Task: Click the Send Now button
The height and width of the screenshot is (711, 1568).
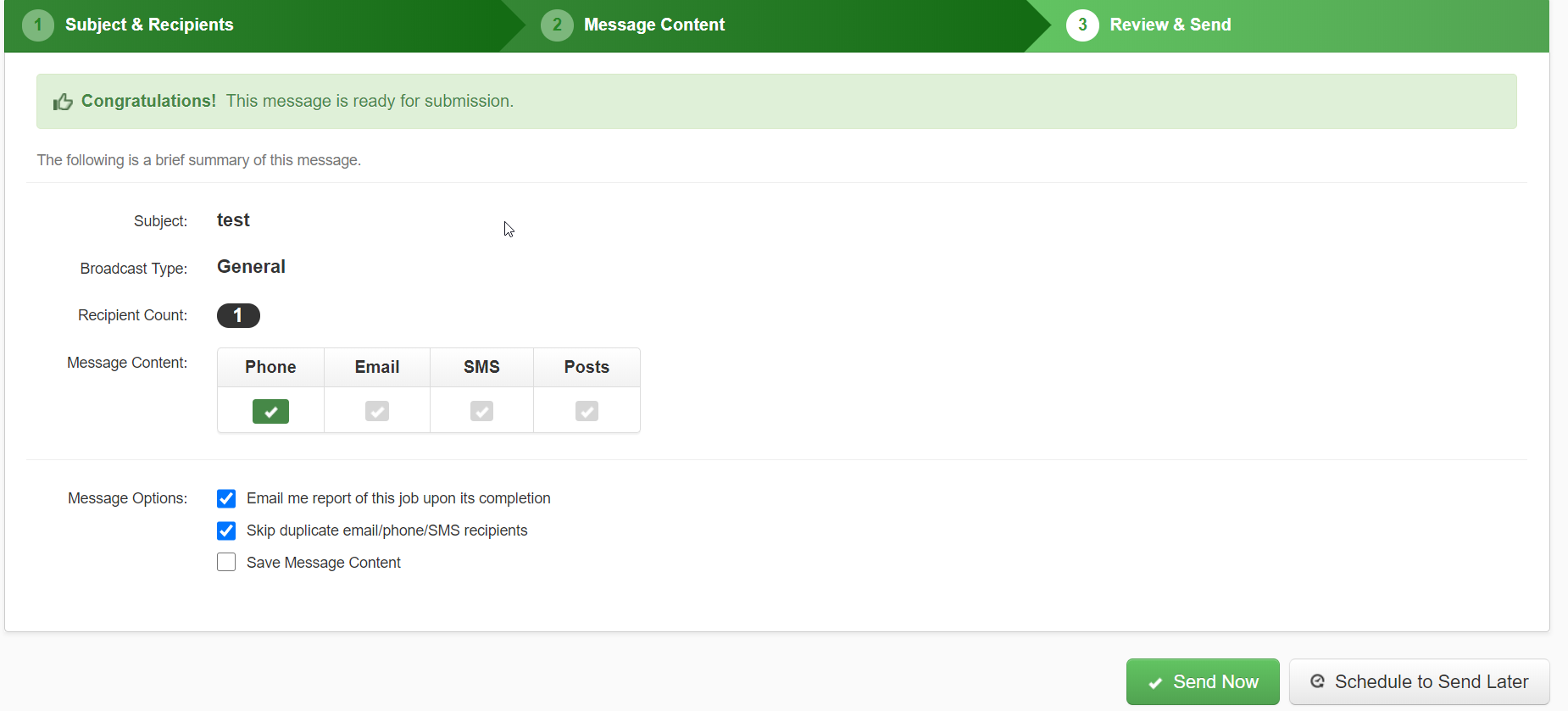Action: pyautogui.click(x=1203, y=682)
